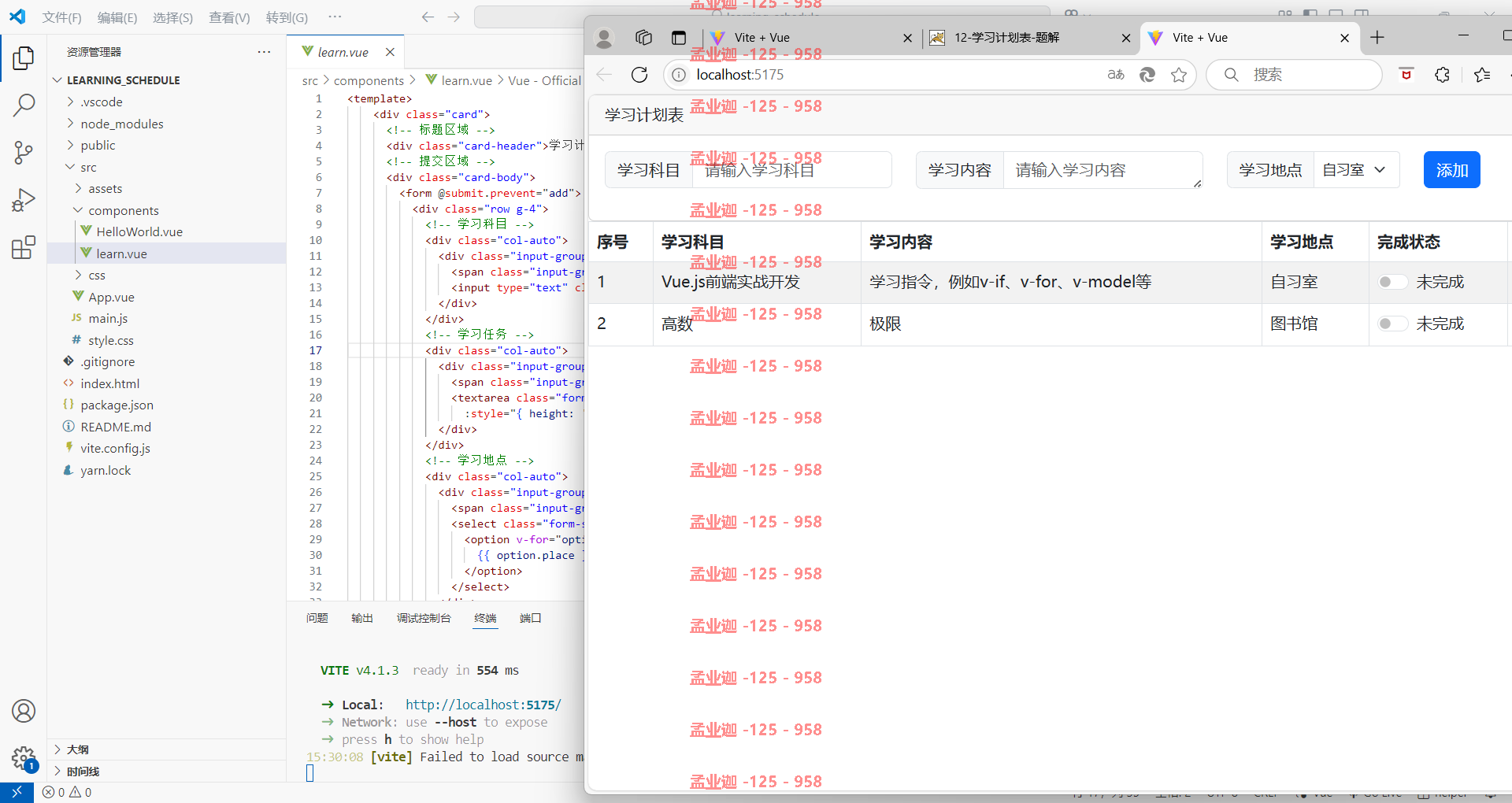Switch to the first Vite + Vue browser tab
The image size is (1512, 803).
810,38
